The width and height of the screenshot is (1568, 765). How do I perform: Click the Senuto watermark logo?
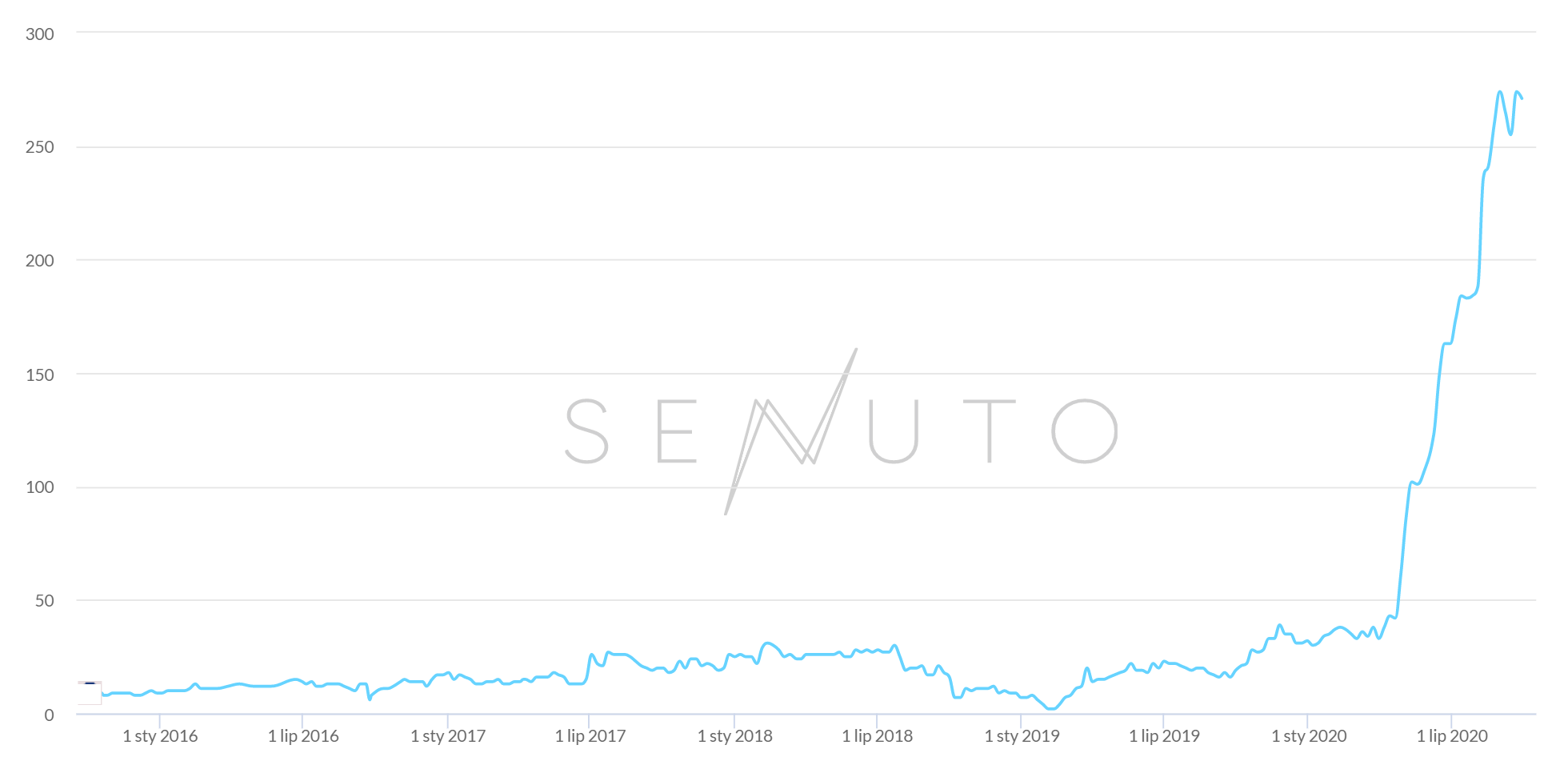pos(840,431)
